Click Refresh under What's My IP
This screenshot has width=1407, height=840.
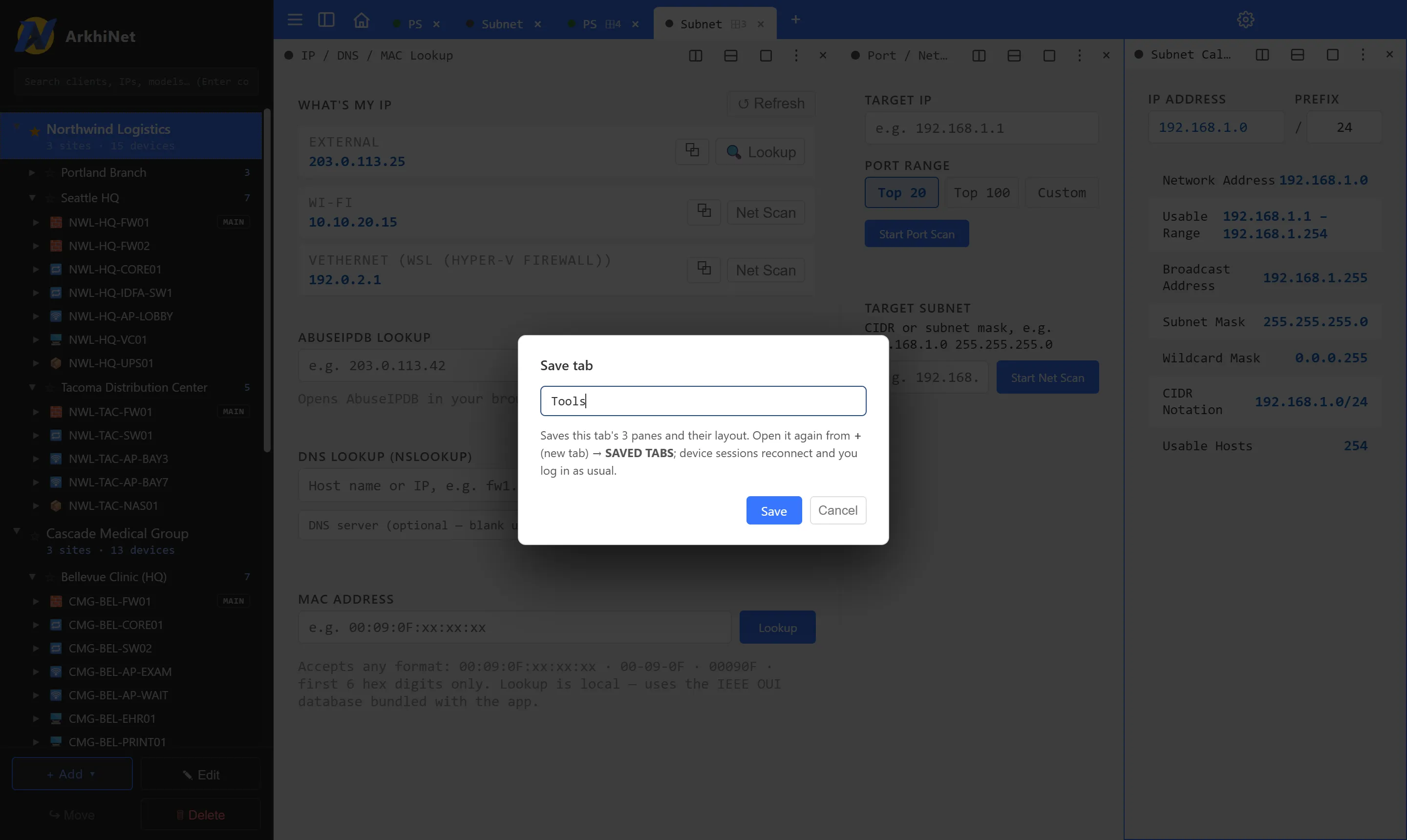[x=770, y=104]
